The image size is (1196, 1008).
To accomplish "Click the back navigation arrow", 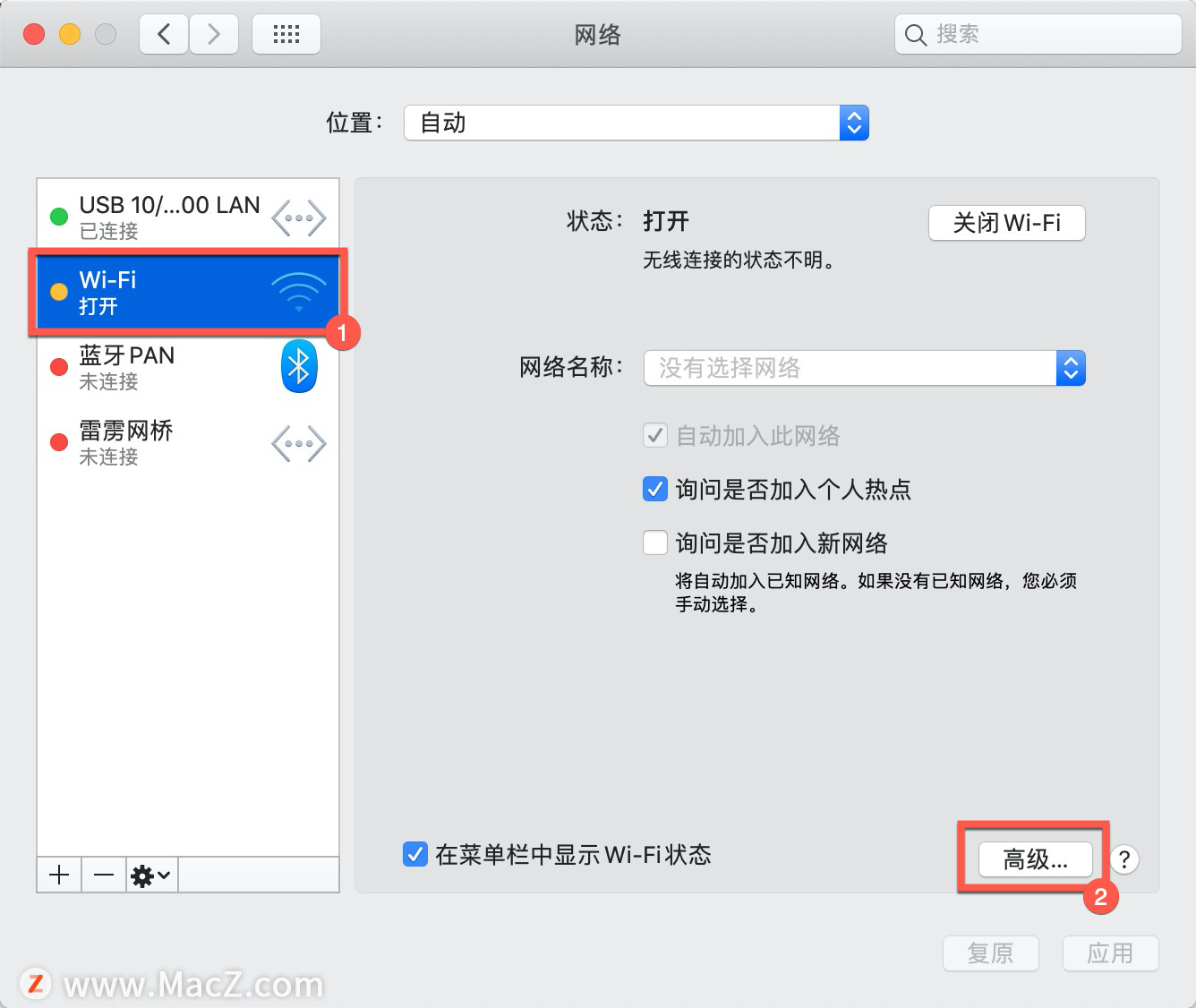I will (163, 33).
